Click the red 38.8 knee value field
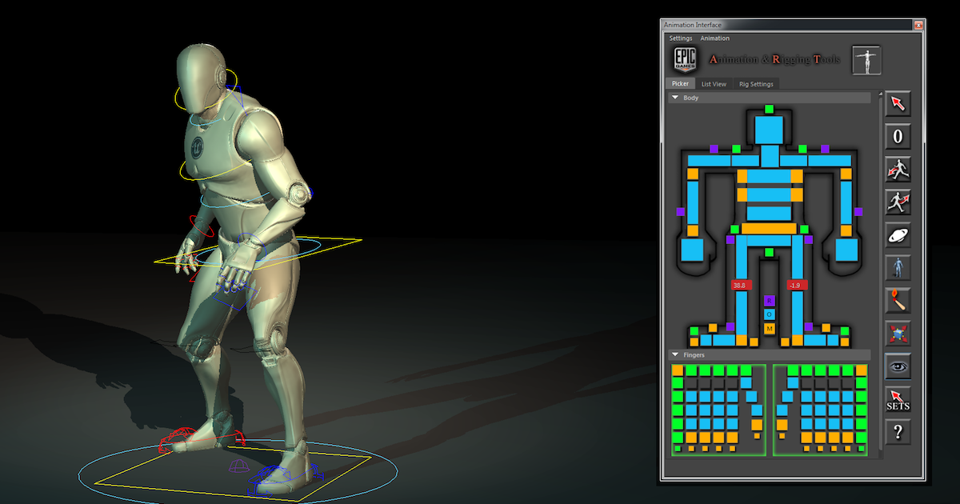The image size is (960, 504). [740, 286]
